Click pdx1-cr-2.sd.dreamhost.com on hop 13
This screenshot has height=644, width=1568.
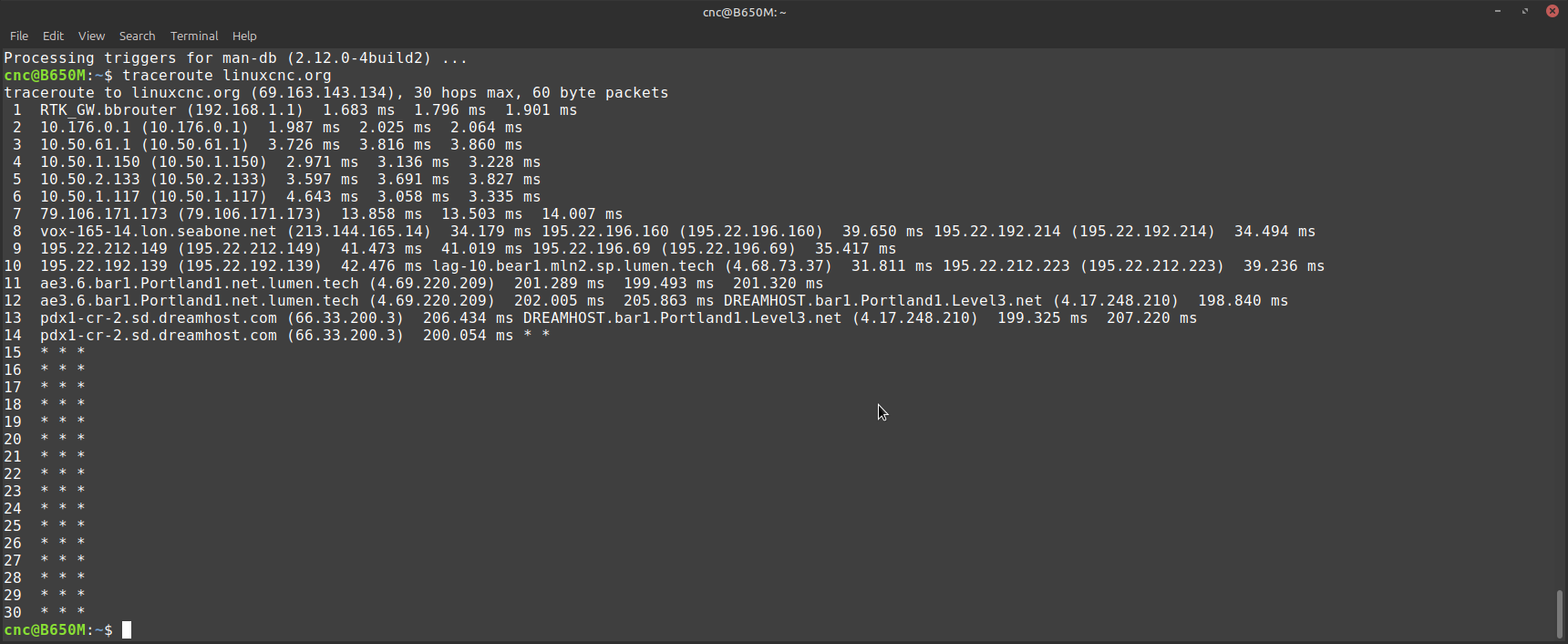pos(158,318)
